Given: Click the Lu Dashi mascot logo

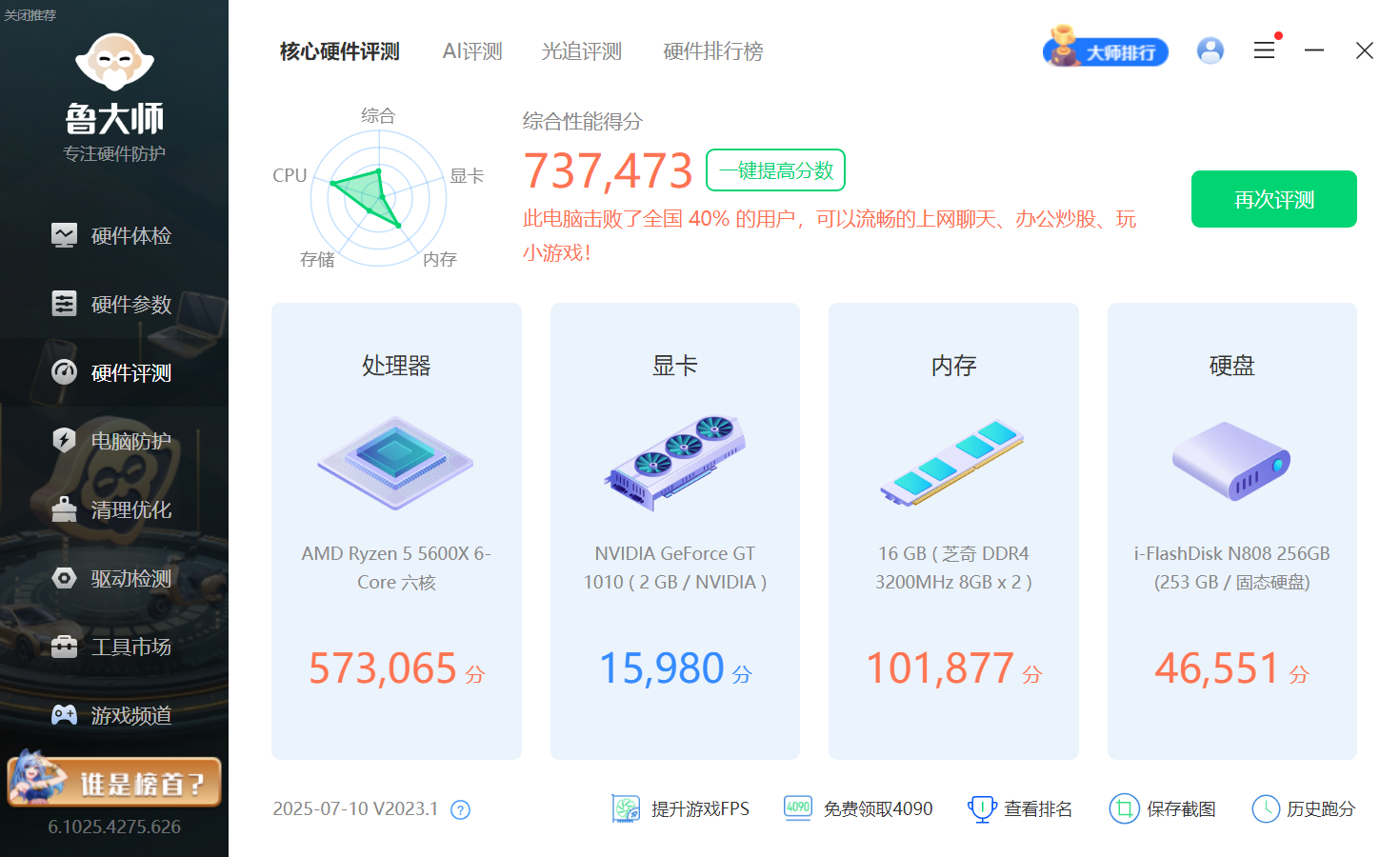Looking at the screenshot, I should [x=114, y=62].
